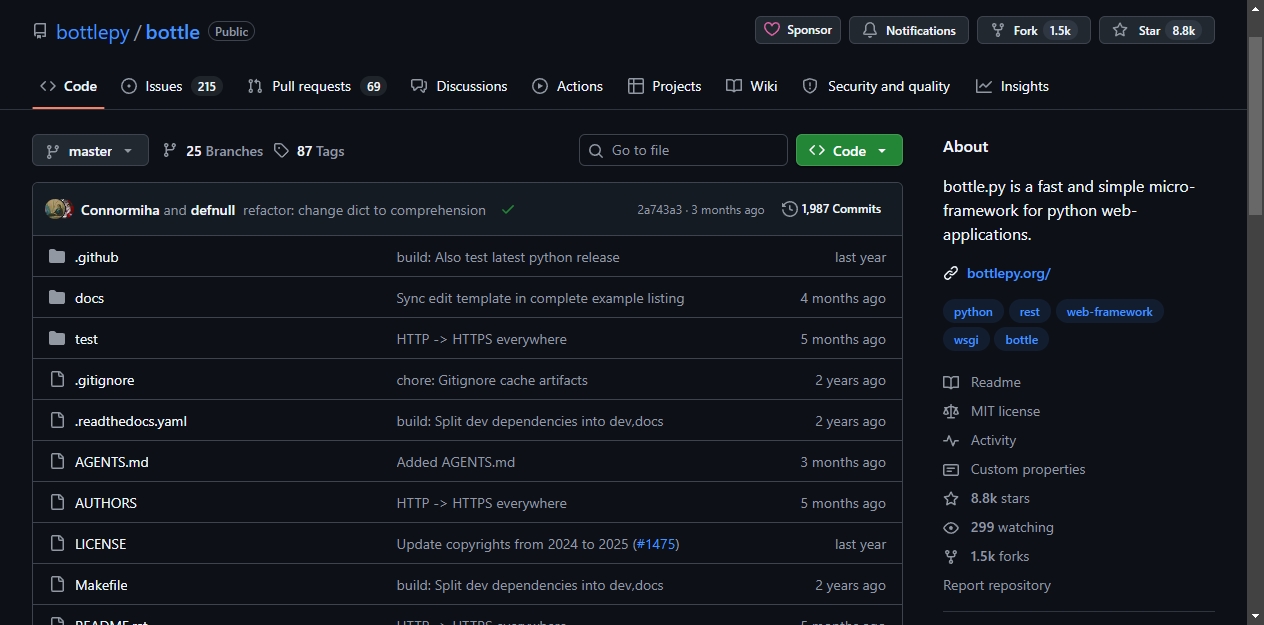Screen dimensions: 1264x625
Task: Open the Wiki tab
Action: pos(752,86)
